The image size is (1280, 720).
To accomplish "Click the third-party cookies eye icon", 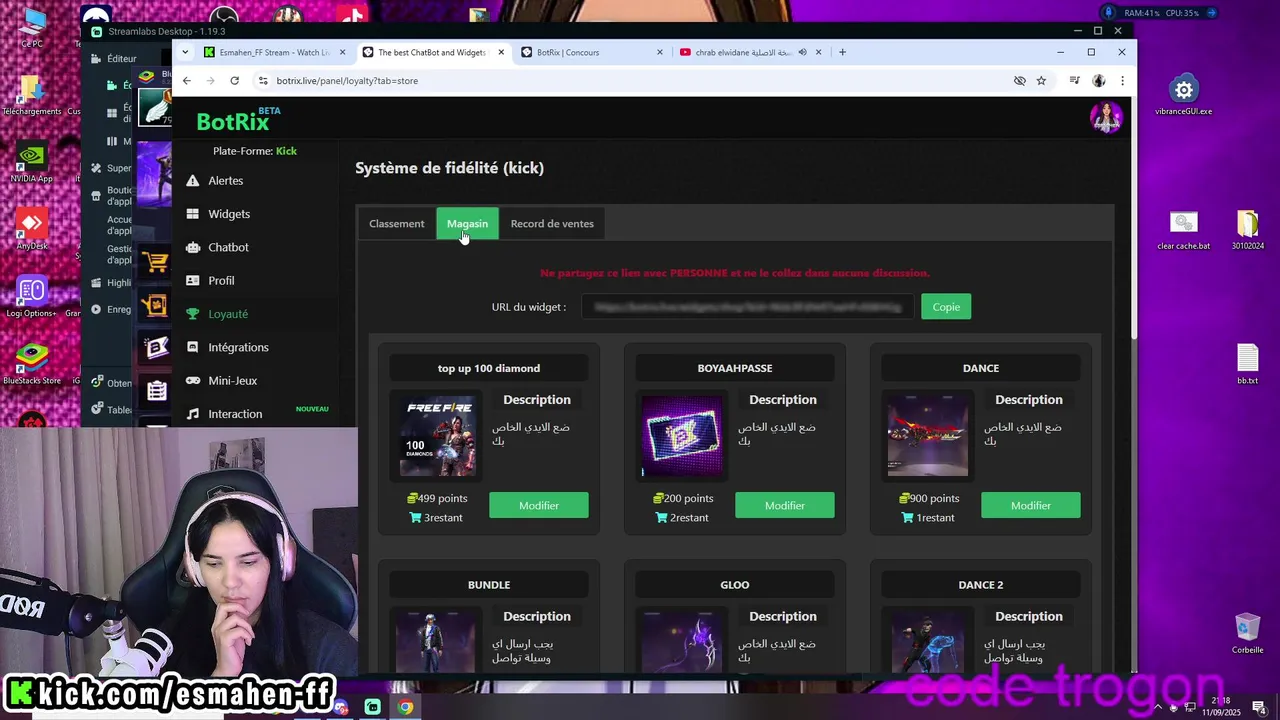I will pyautogui.click(x=1019, y=81).
